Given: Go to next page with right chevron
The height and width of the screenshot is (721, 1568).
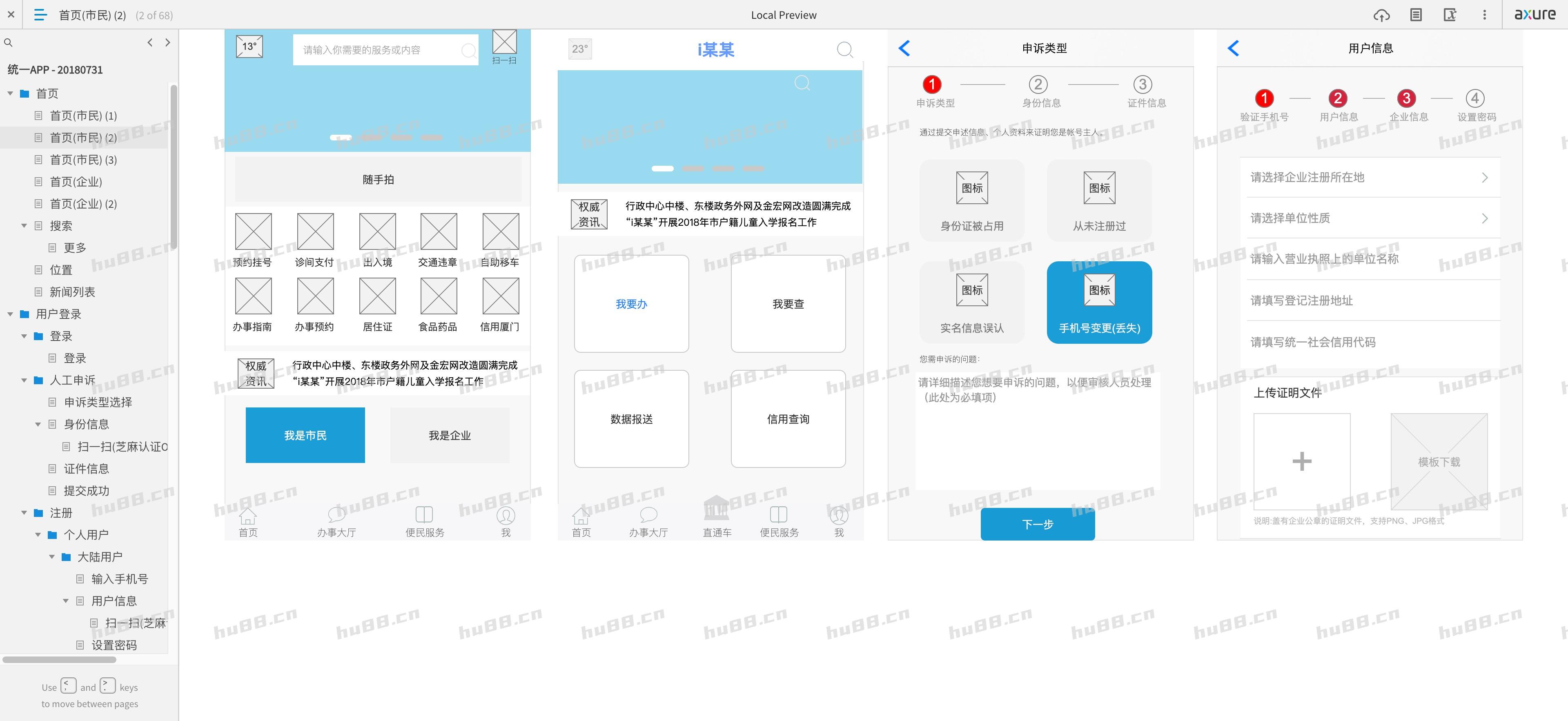Looking at the screenshot, I should [x=168, y=42].
